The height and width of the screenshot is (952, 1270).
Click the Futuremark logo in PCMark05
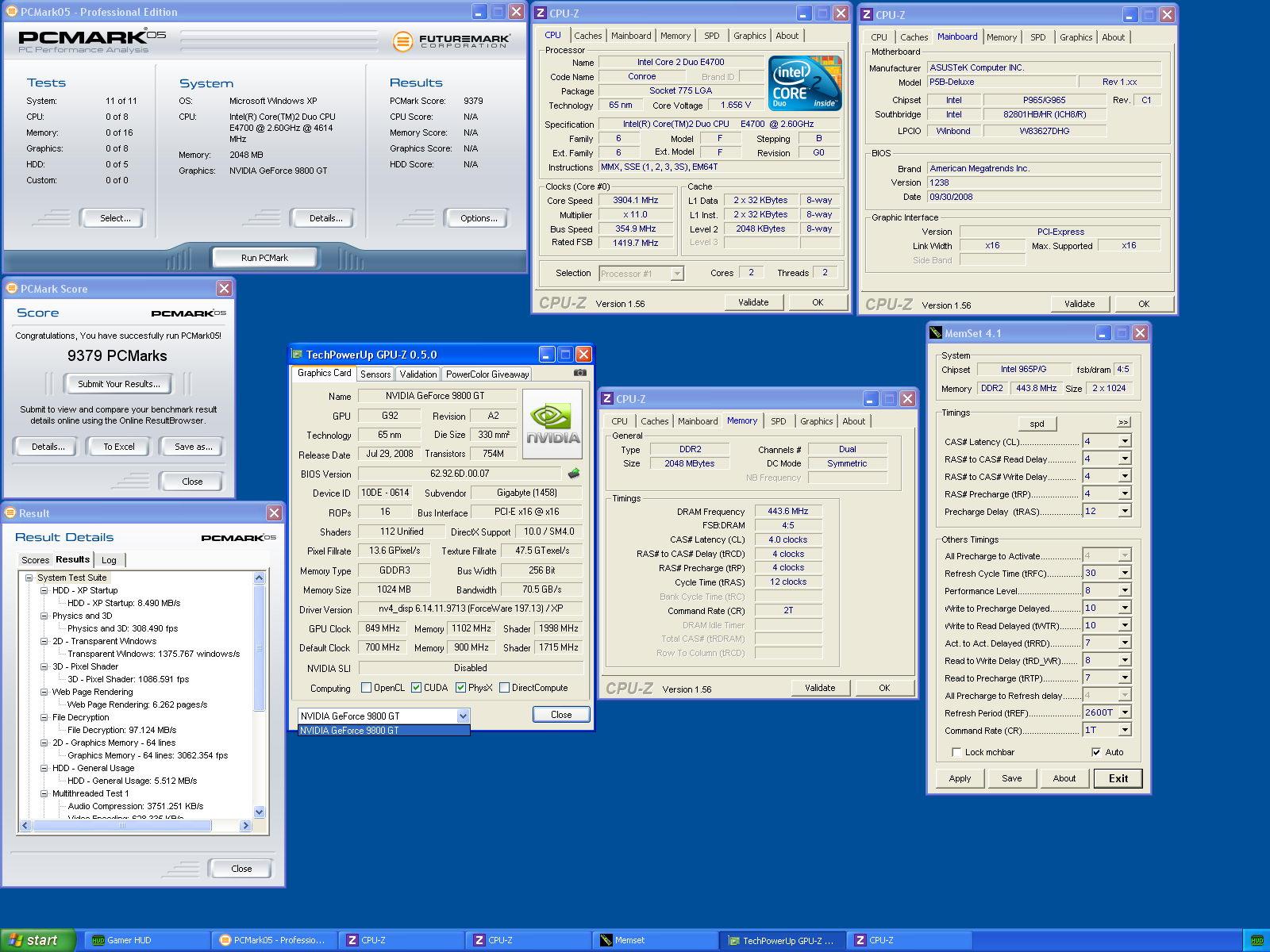tap(451, 40)
